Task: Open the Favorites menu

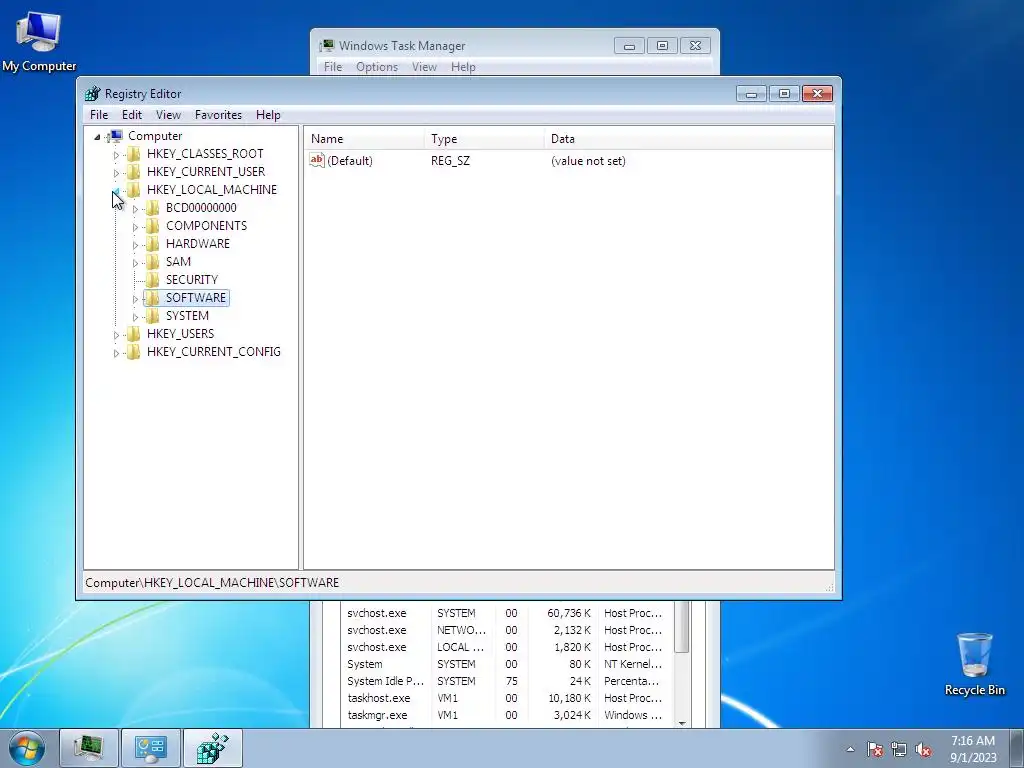Action: point(218,115)
